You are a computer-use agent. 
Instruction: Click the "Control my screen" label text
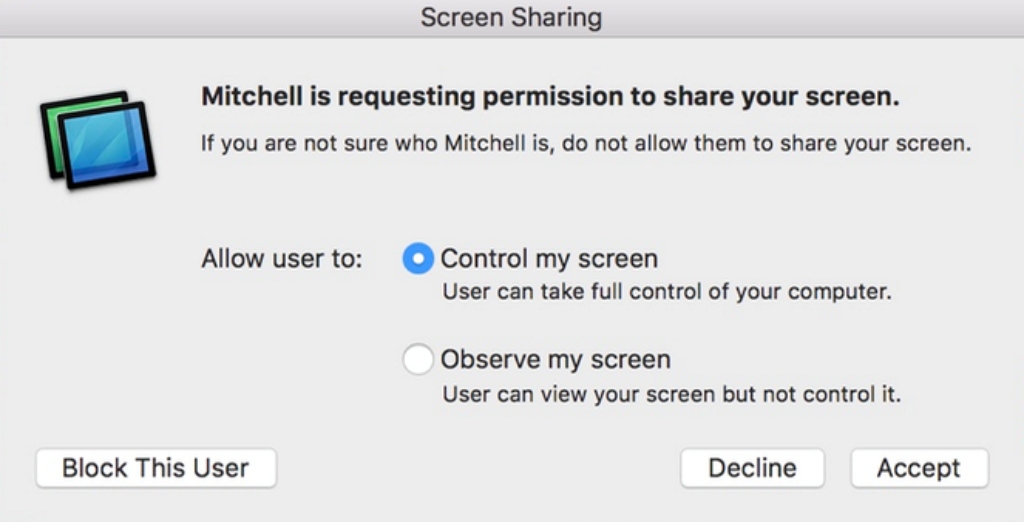point(549,259)
